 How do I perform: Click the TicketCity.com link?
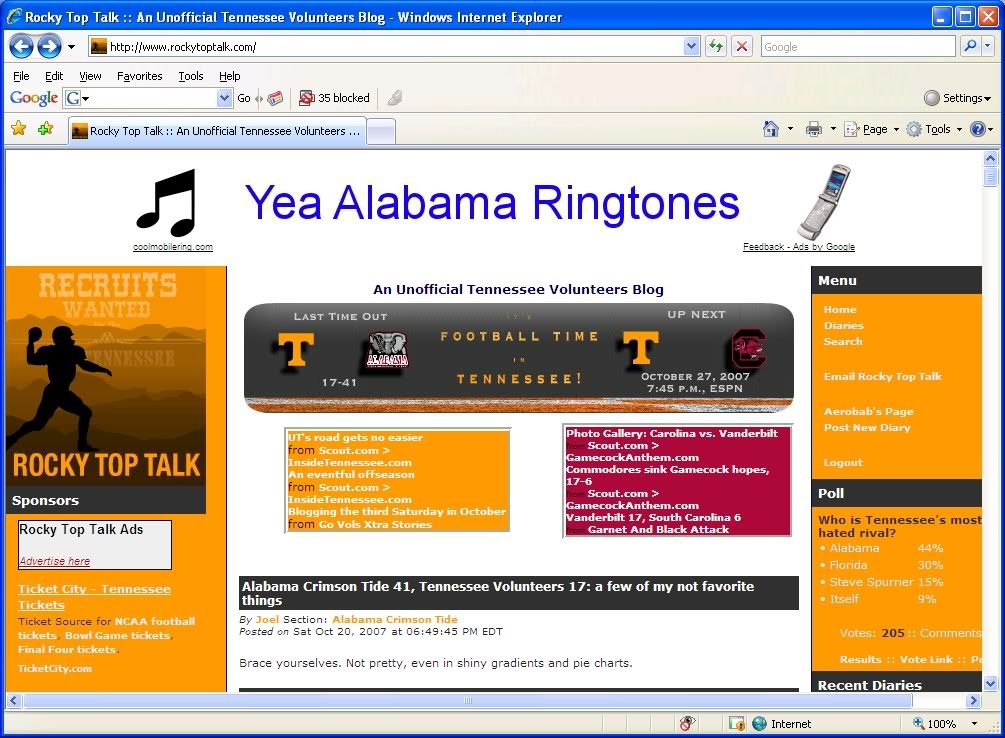click(55, 668)
